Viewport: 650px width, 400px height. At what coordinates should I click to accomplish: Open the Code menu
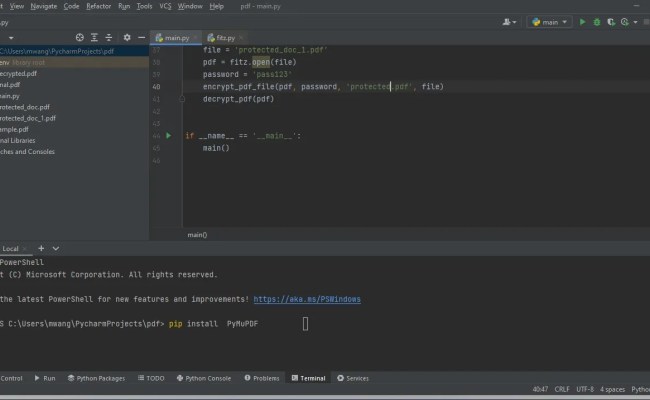coord(71,6)
